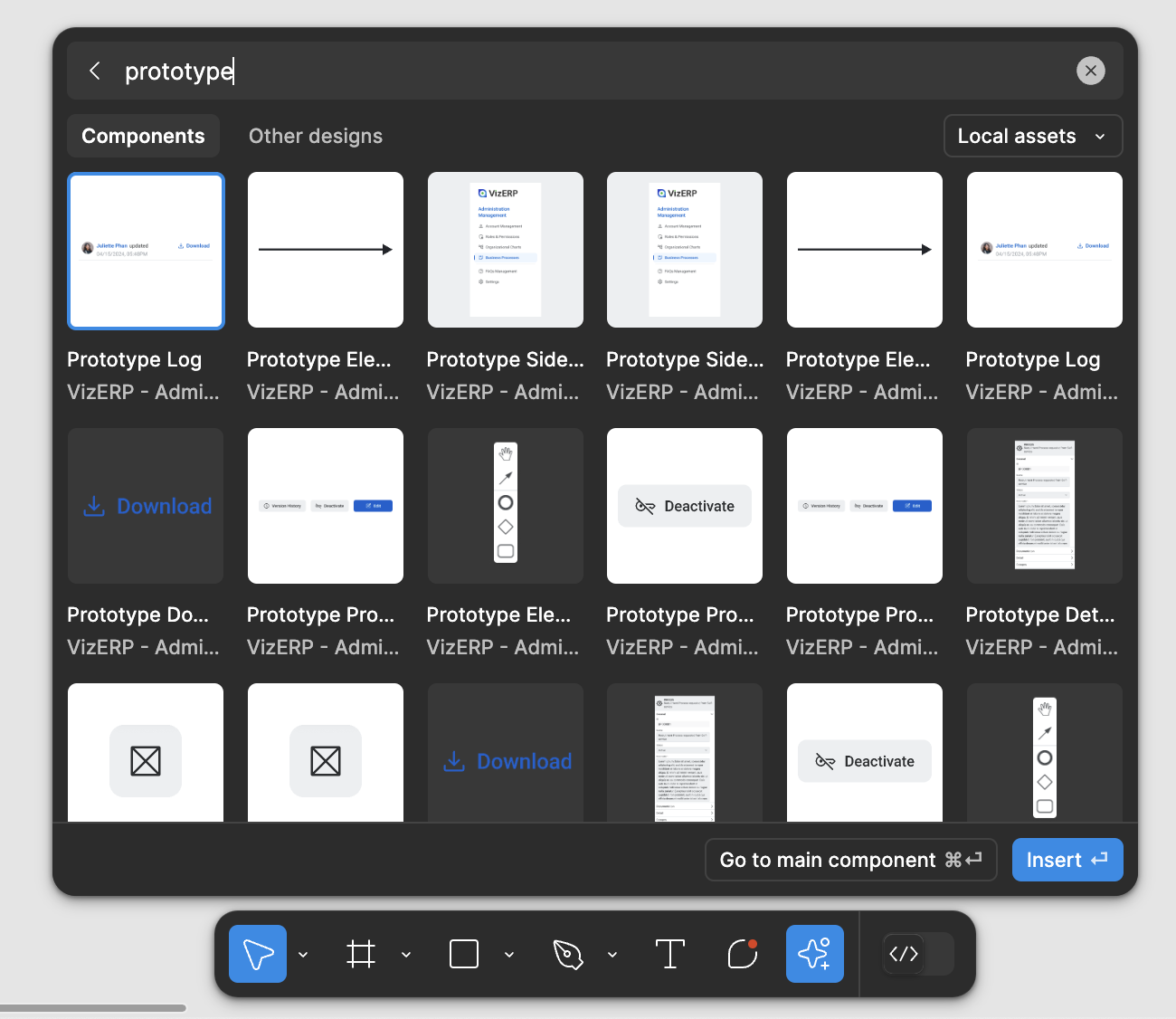
Task: Expand shape tools chevron
Action: 509,954
